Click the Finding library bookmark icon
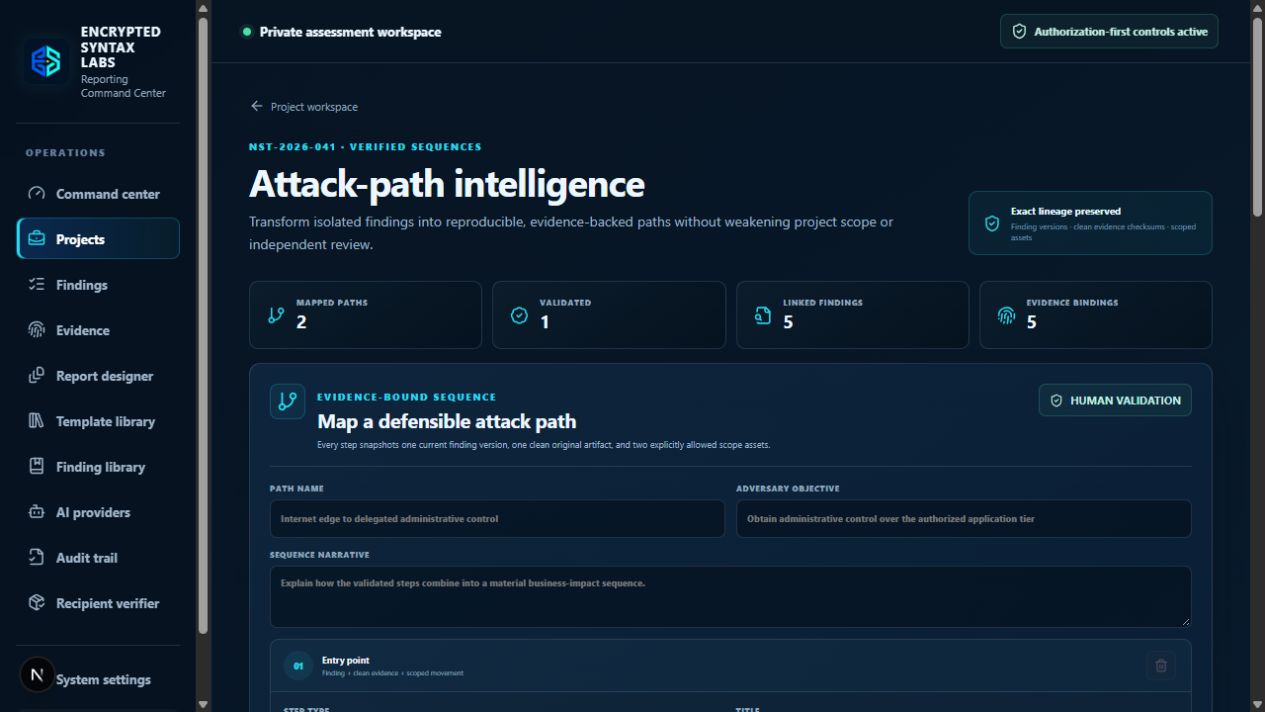The height and width of the screenshot is (712, 1265). (x=37, y=466)
